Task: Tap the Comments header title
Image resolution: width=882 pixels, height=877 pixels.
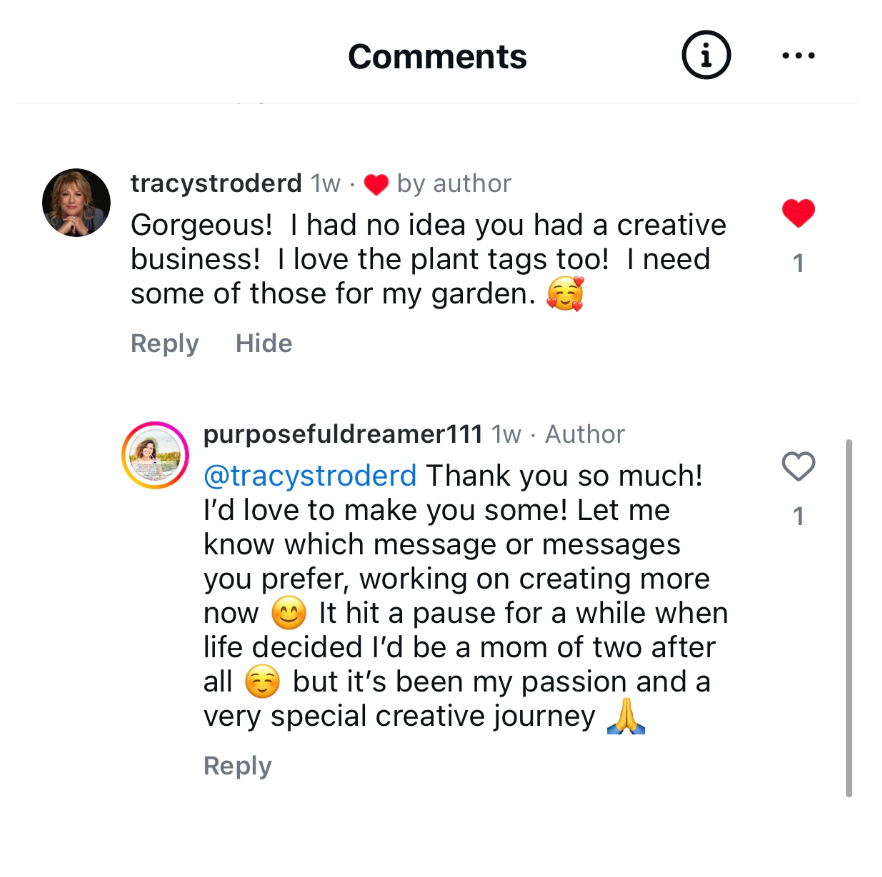Action: coord(437,57)
